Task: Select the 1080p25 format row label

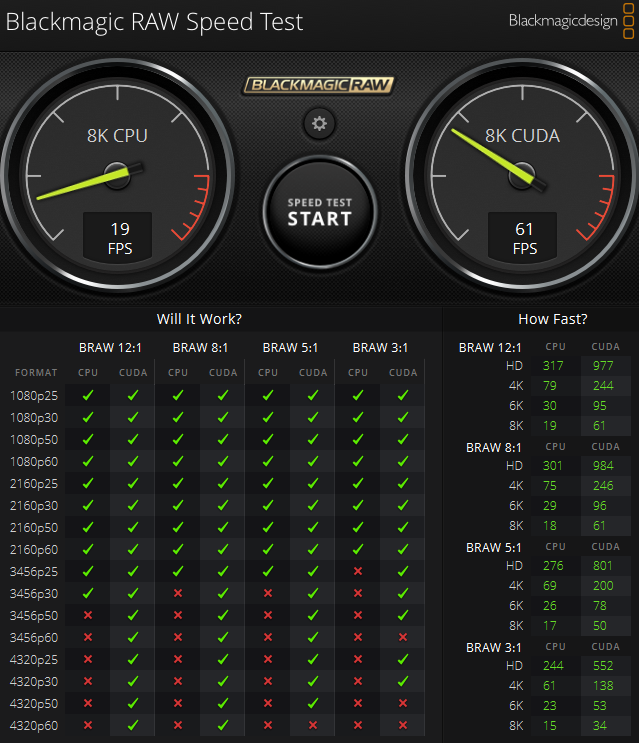Action: tap(34, 395)
